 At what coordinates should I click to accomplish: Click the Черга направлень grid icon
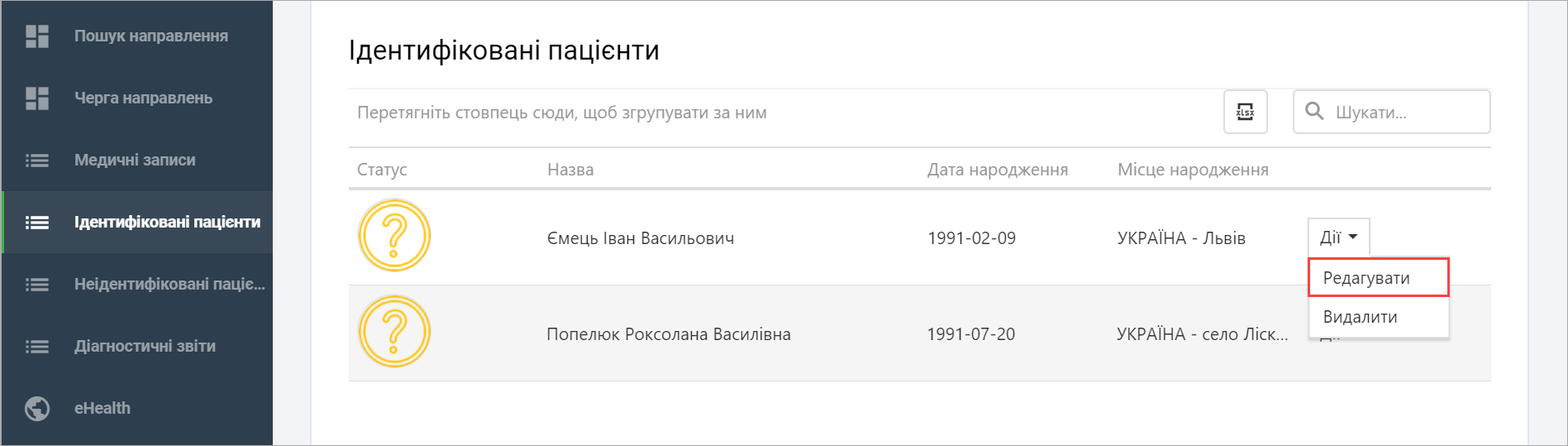(37, 98)
